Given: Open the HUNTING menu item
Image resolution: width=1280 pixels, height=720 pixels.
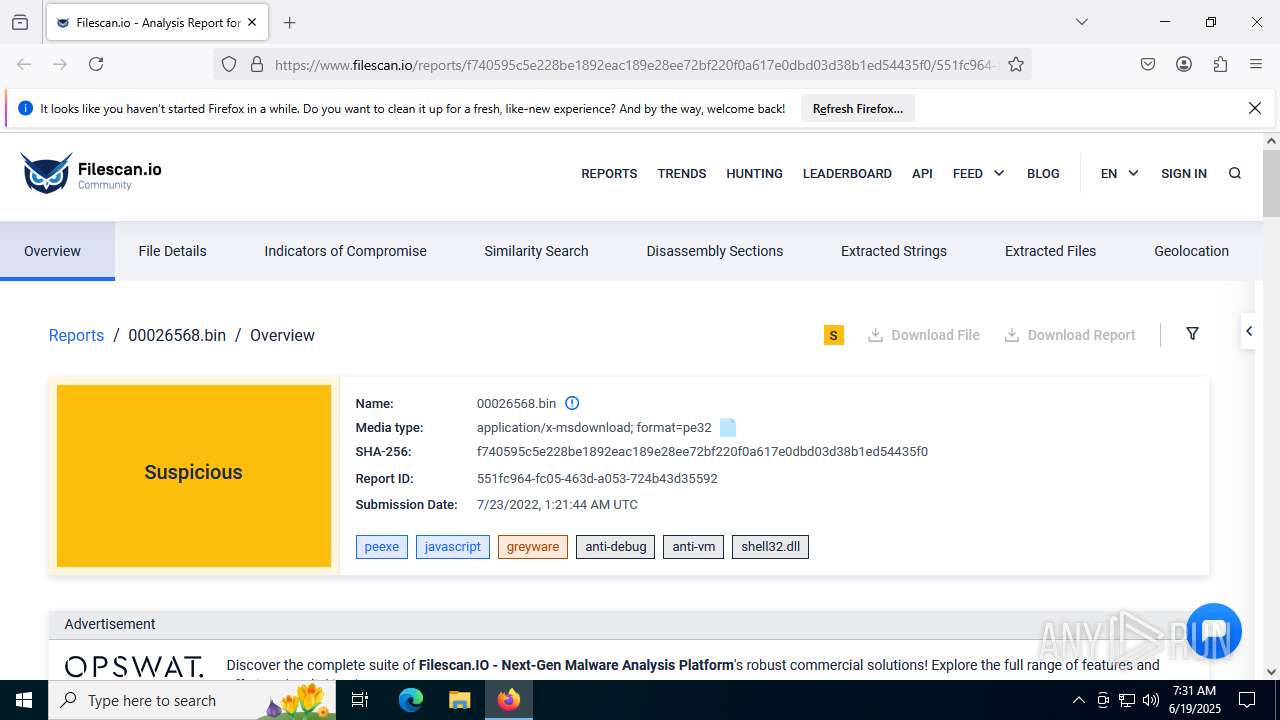Looking at the screenshot, I should click(x=754, y=173).
